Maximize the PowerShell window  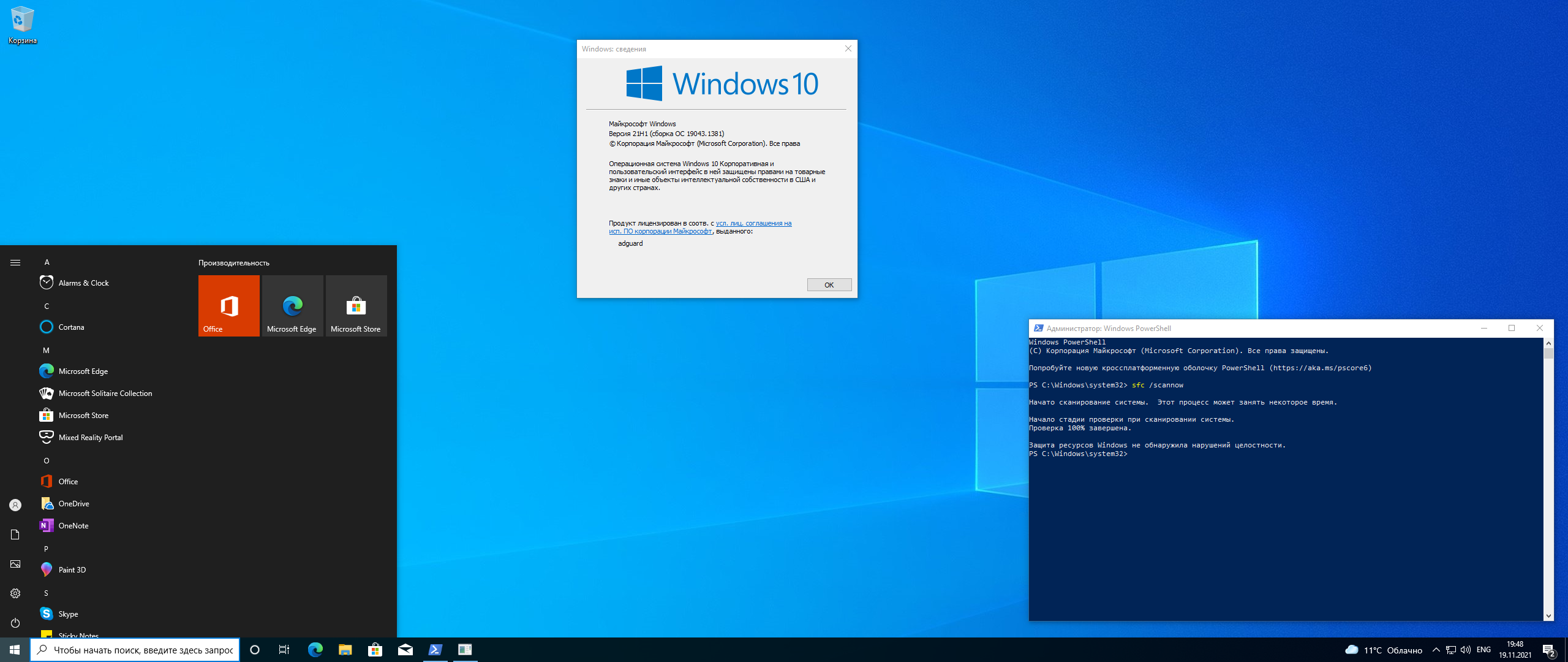pyautogui.click(x=1512, y=328)
